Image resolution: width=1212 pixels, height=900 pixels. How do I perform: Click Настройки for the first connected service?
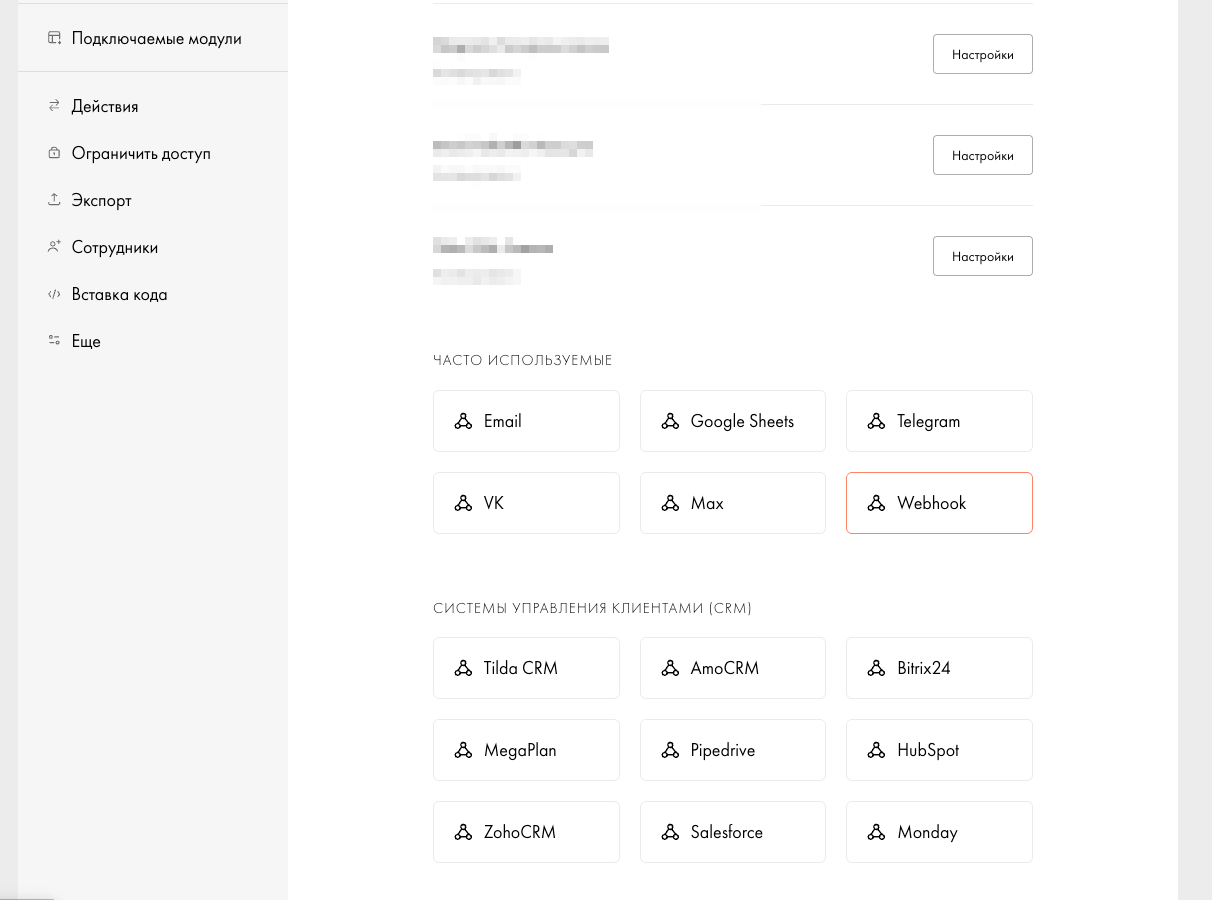point(982,54)
